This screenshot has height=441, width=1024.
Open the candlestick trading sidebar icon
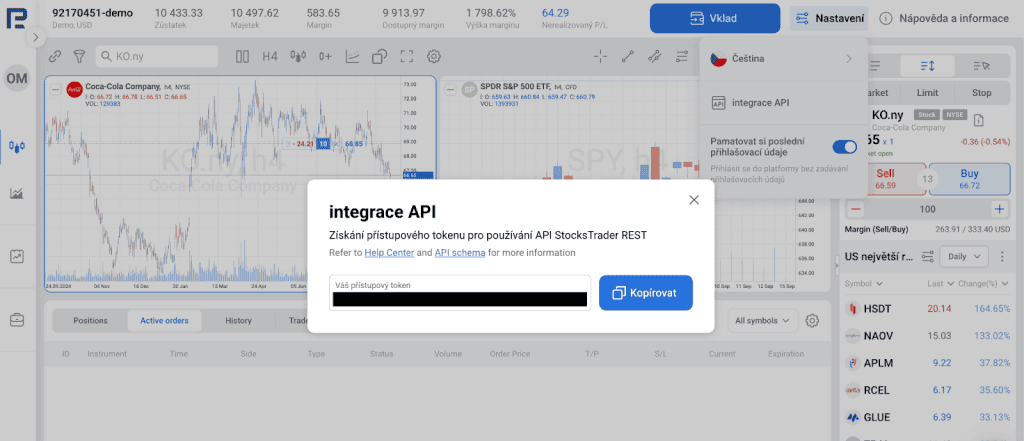[x=17, y=145]
